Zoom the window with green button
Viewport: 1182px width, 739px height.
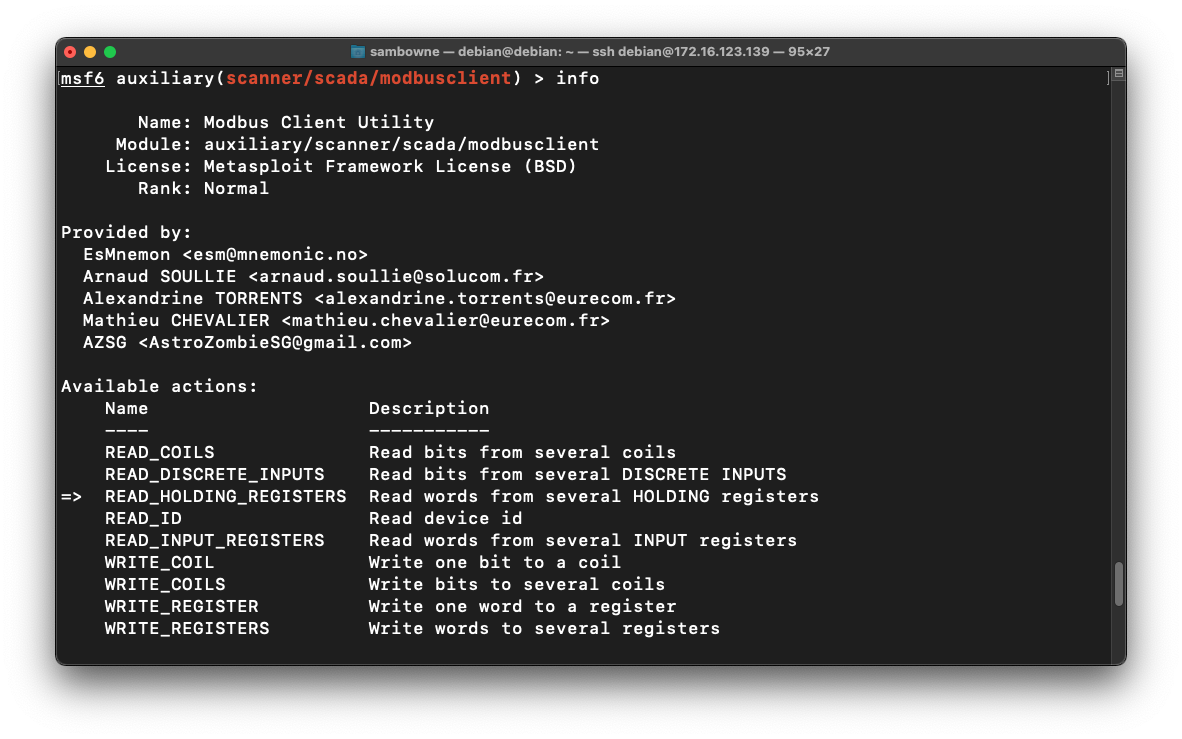click(110, 51)
